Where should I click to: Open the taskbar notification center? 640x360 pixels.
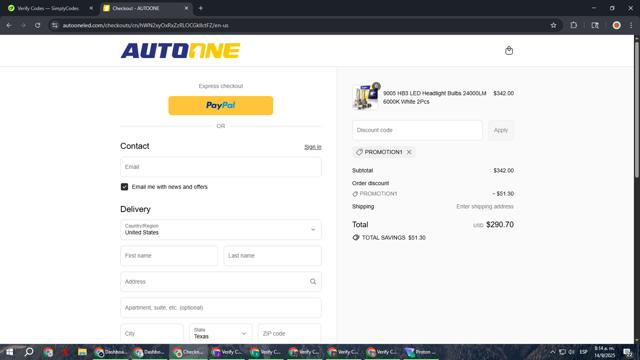pyautogui.click(x=628, y=352)
